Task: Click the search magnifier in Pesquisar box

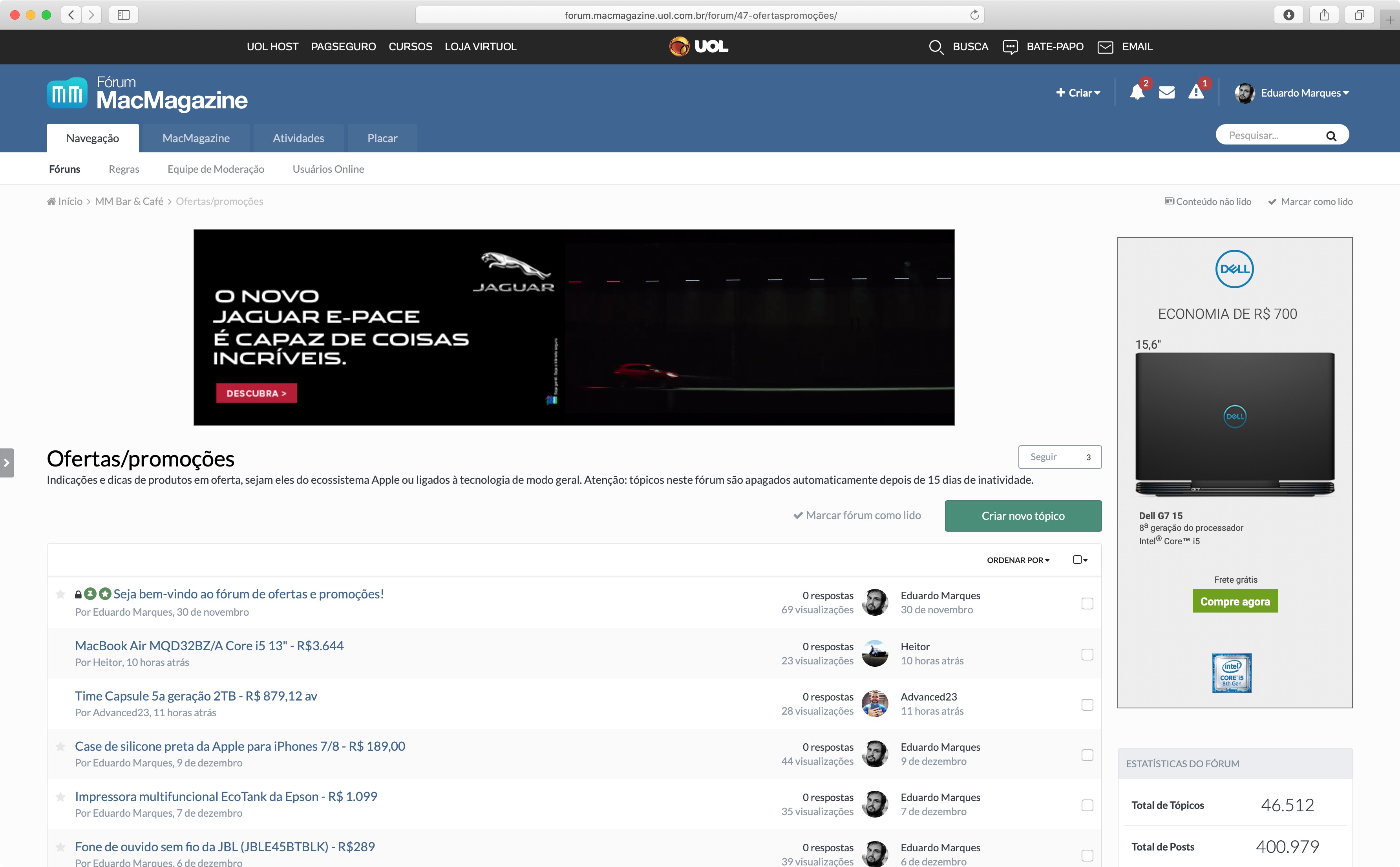Action: (1331, 136)
